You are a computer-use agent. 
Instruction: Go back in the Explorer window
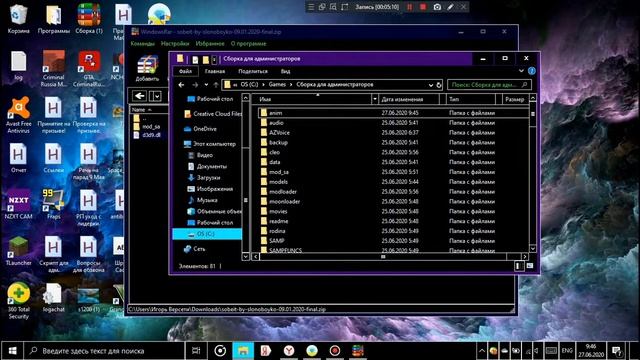(181, 85)
